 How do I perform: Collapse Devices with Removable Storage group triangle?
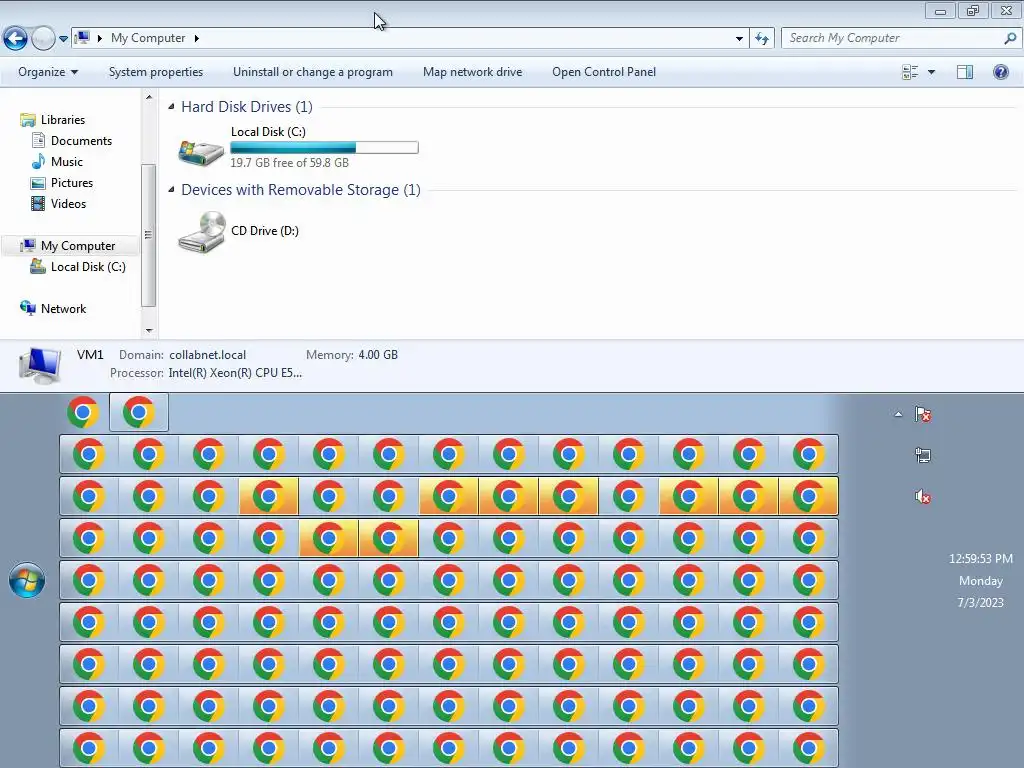(172, 189)
